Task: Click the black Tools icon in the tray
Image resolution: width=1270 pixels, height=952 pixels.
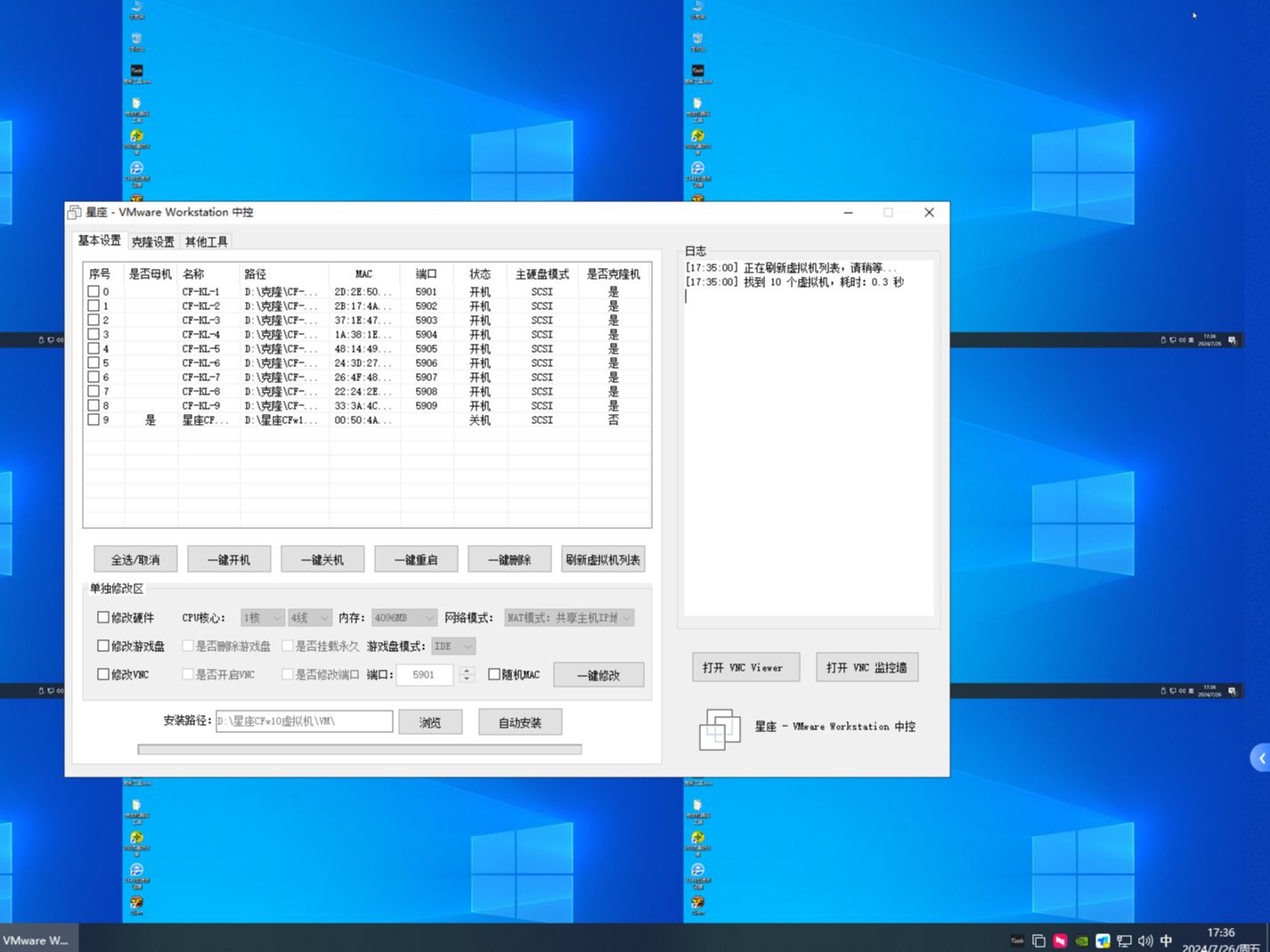Action: click(1017, 940)
